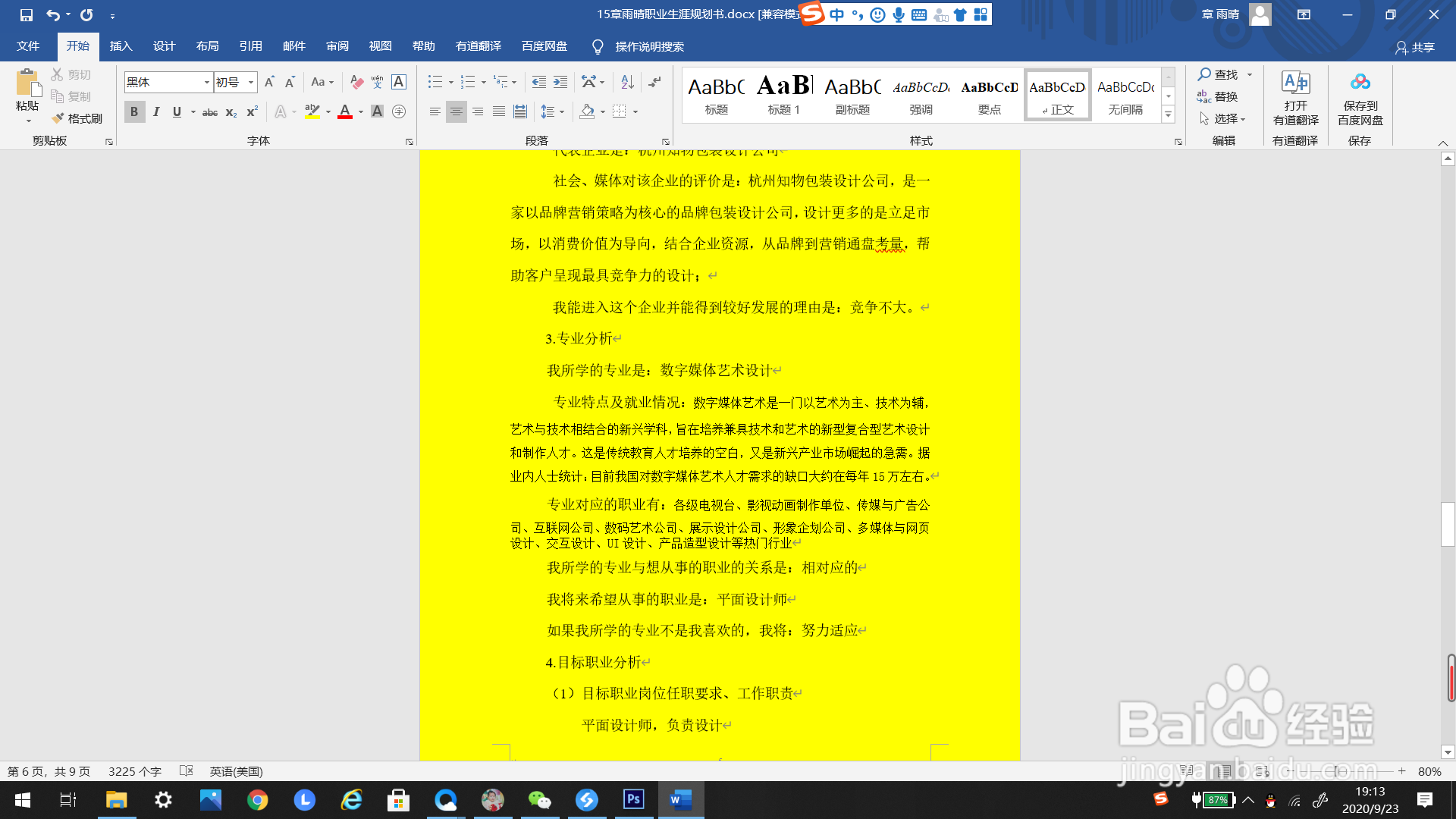Expand the highlight color dropdown arrow
This screenshot has height=819, width=1456.
tap(328, 112)
